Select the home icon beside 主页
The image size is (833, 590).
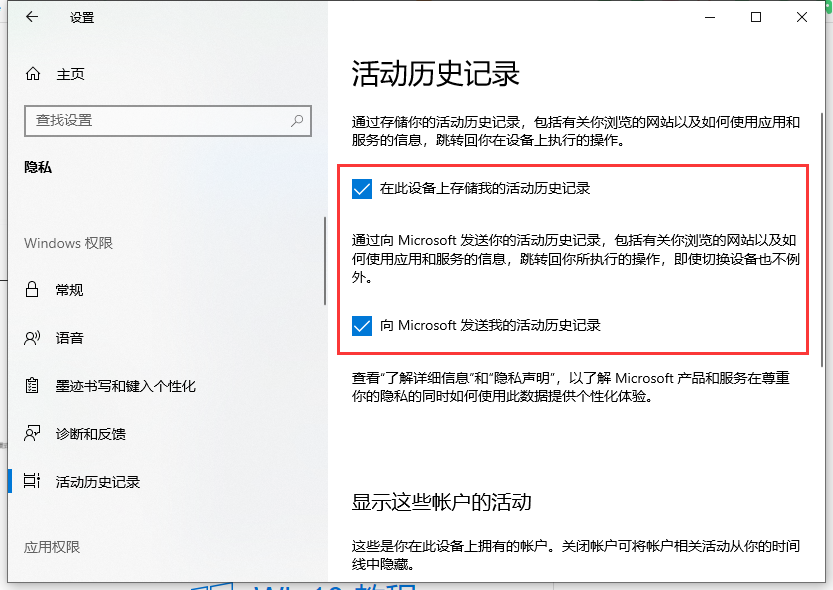[x=31, y=73]
